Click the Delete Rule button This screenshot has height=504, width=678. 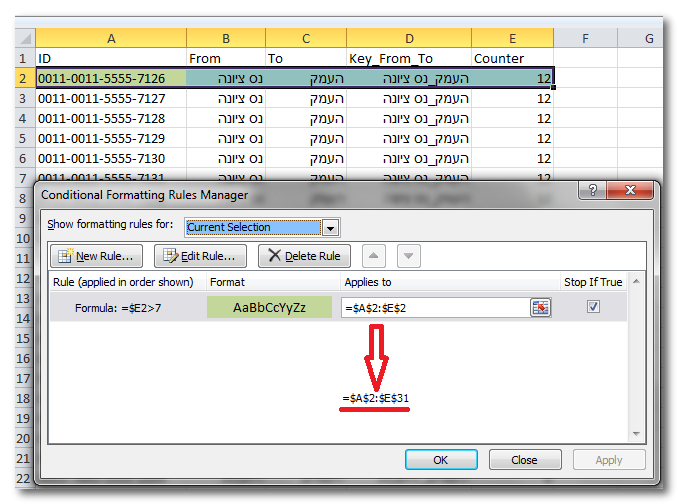(x=304, y=256)
